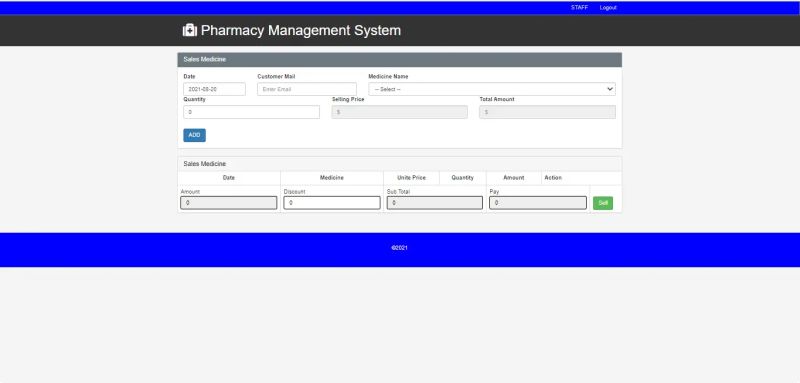
Task: Click the Selling Price field
Action: (399, 112)
